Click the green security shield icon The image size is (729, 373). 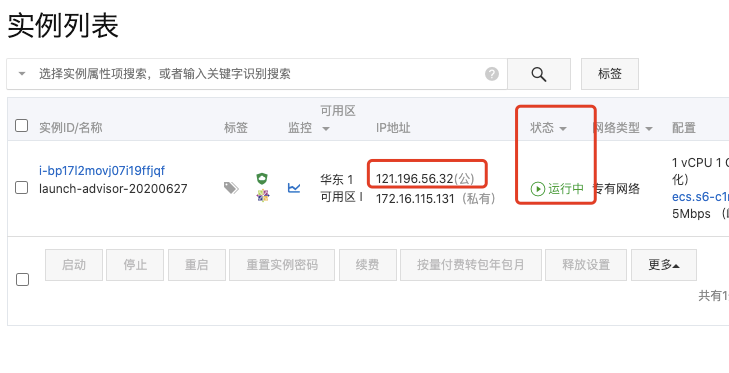point(263,178)
